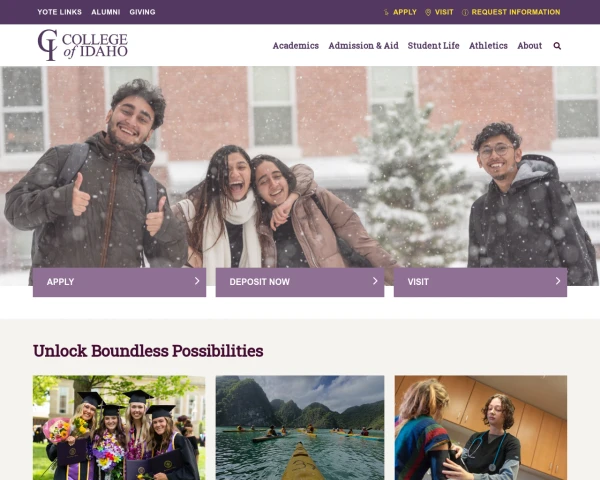This screenshot has width=600, height=480.
Task: Open the search magnifier icon
Action: (557, 46)
